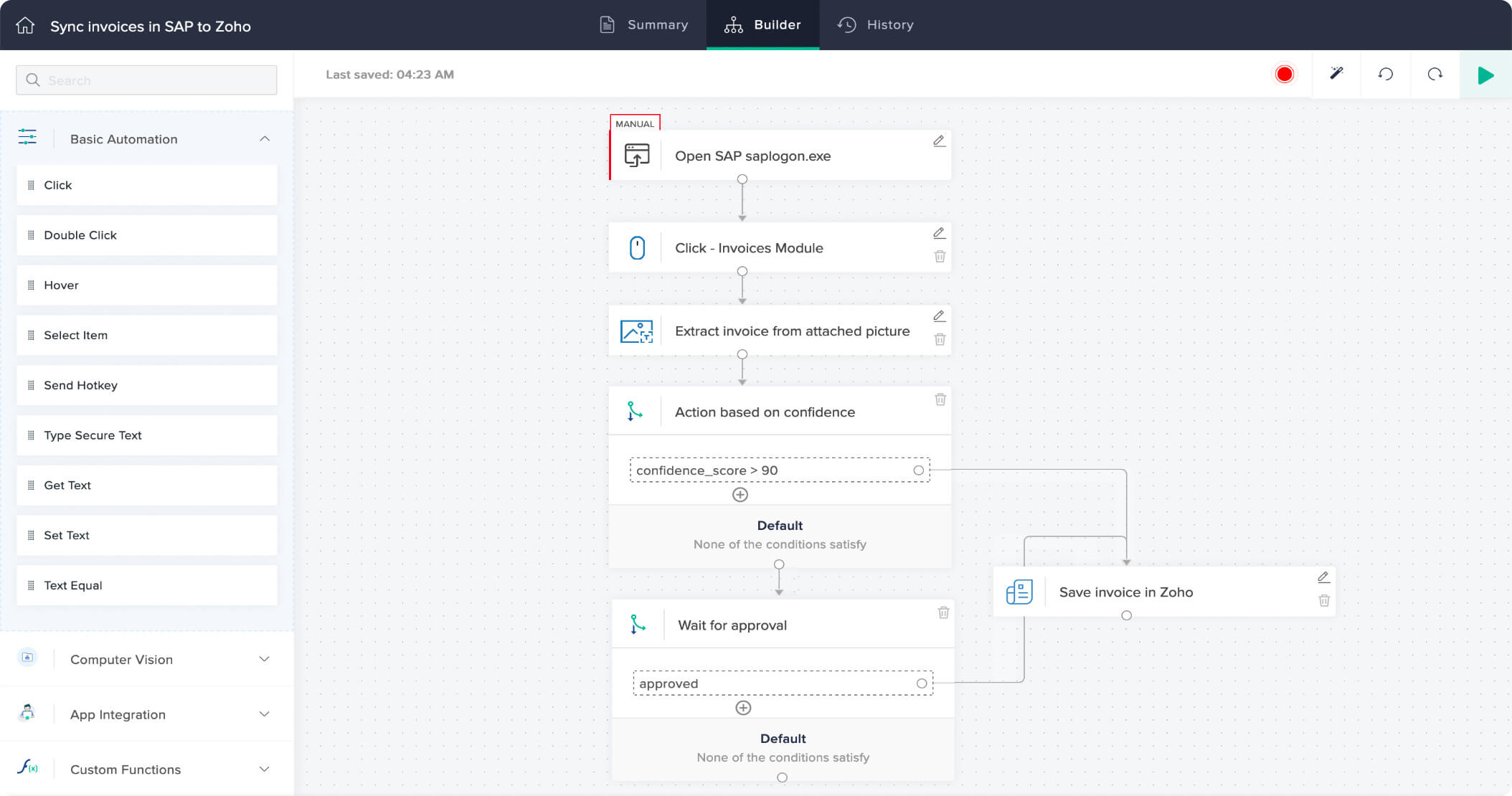Click the magic wand icon
The width and height of the screenshot is (1512, 796).
pyautogui.click(x=1336, y=74)
